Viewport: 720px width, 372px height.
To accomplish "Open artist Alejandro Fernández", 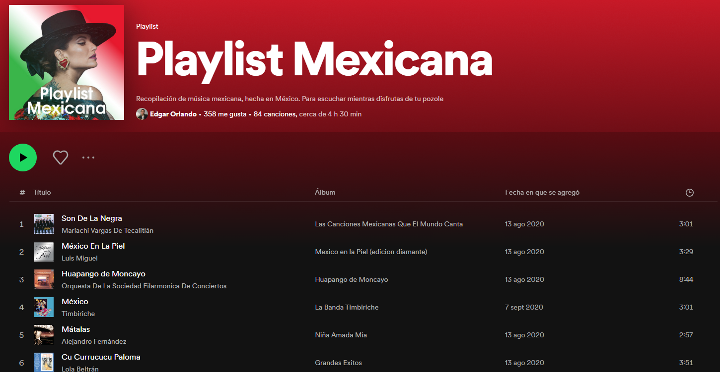I will [94, 342].
